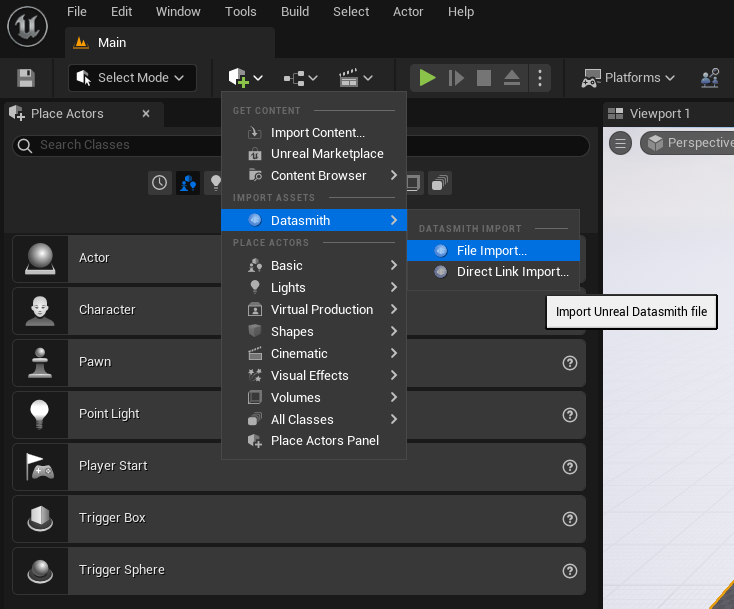Show Recently Placed clock filter
The image size is (734, 609).
(x=160, y=183)
